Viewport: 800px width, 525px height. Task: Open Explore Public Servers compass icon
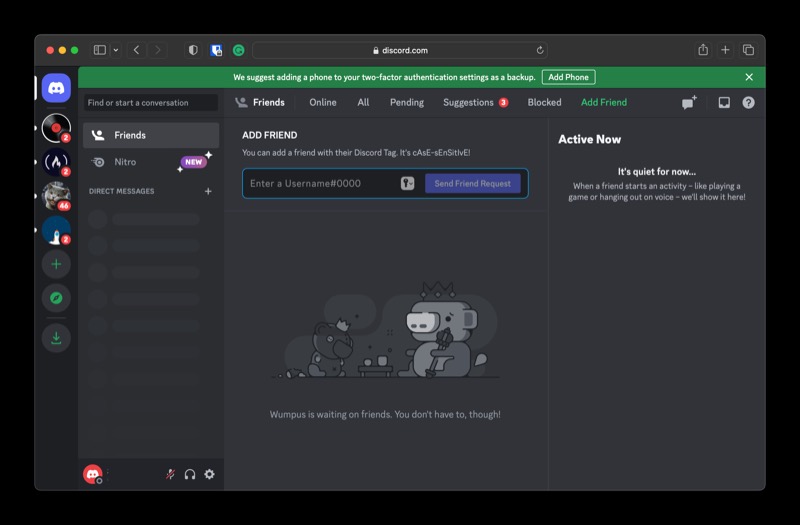(x=56, y=298)
